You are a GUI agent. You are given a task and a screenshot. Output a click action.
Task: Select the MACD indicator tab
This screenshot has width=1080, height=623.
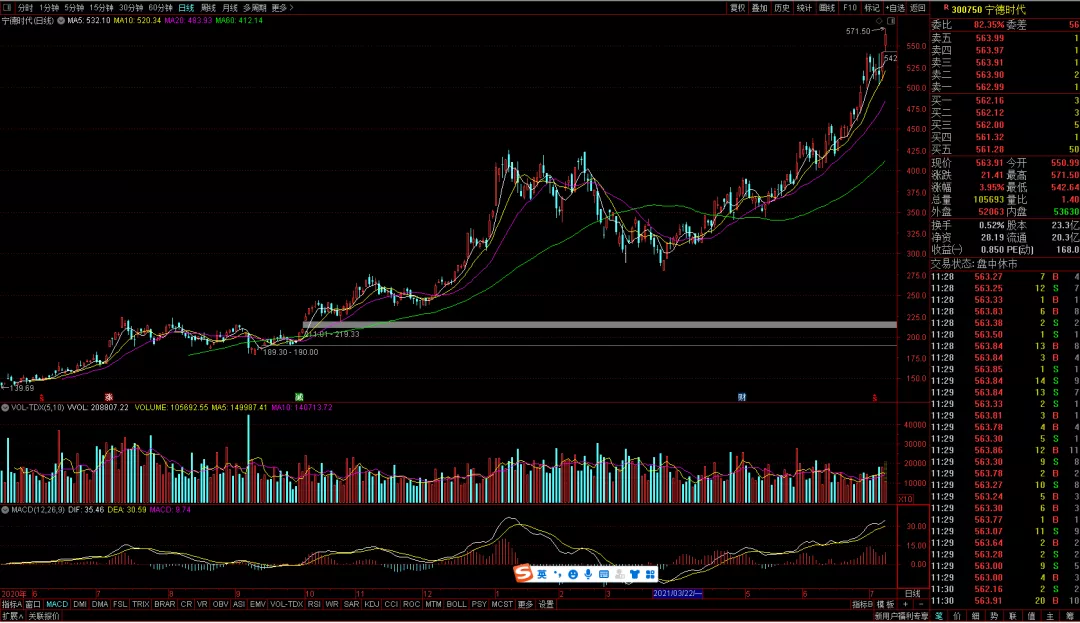(x=57, y=604)
